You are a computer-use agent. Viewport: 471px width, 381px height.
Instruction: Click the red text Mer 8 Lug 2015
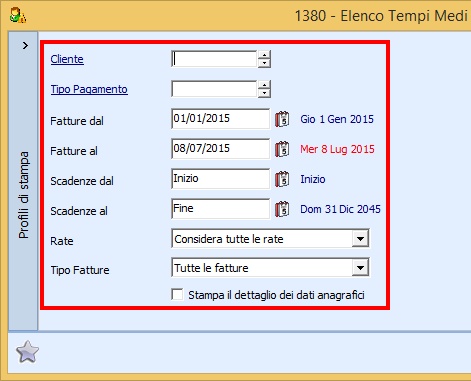click(337, 149)
